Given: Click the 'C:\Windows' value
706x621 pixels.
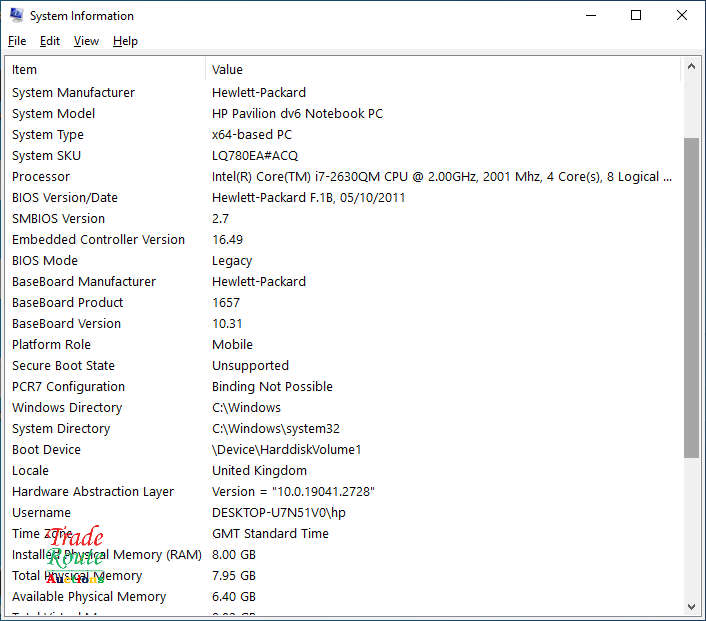Looking at the screenshot, I should tap(246, 408).
